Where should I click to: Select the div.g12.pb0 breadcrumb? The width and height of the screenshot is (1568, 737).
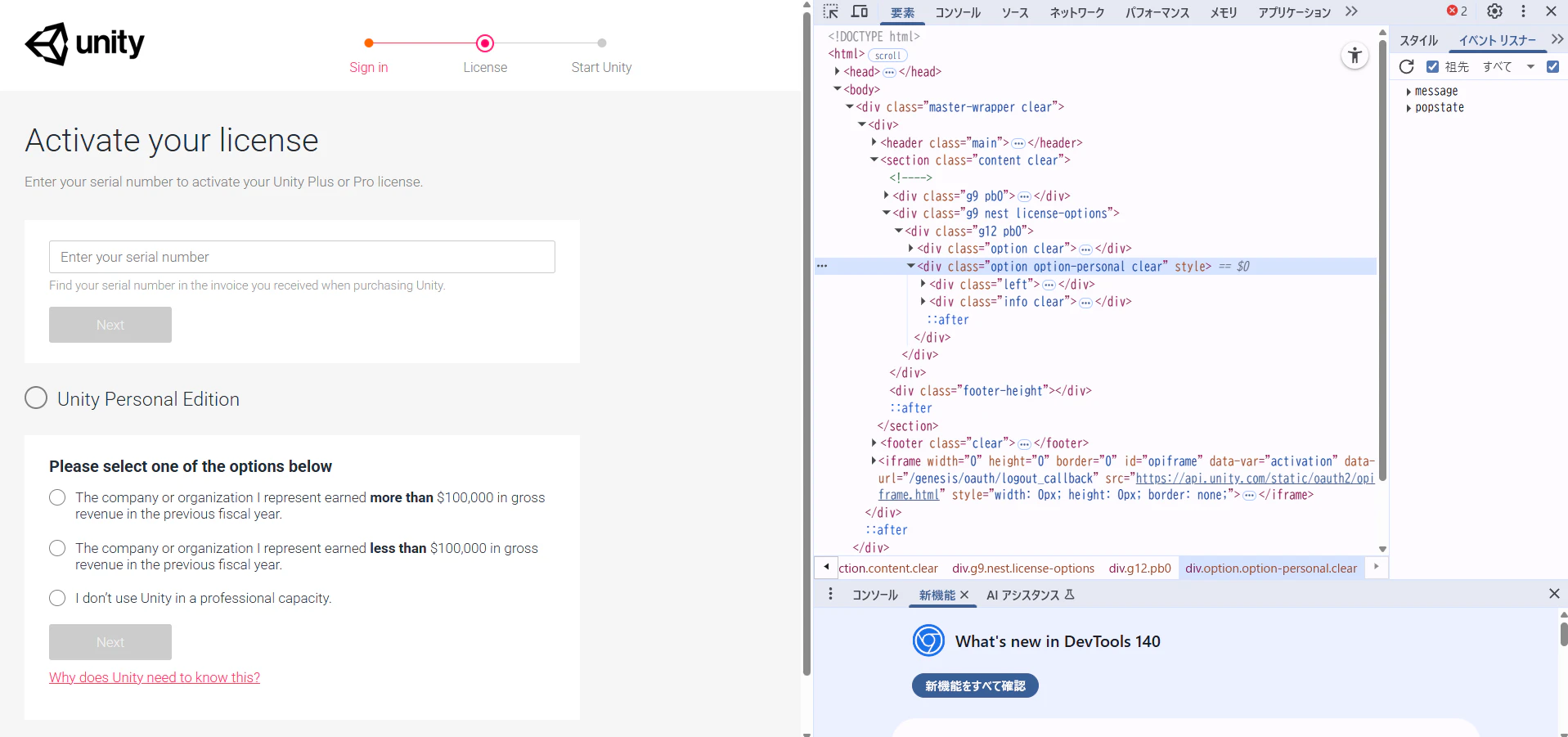point(1140,568)
